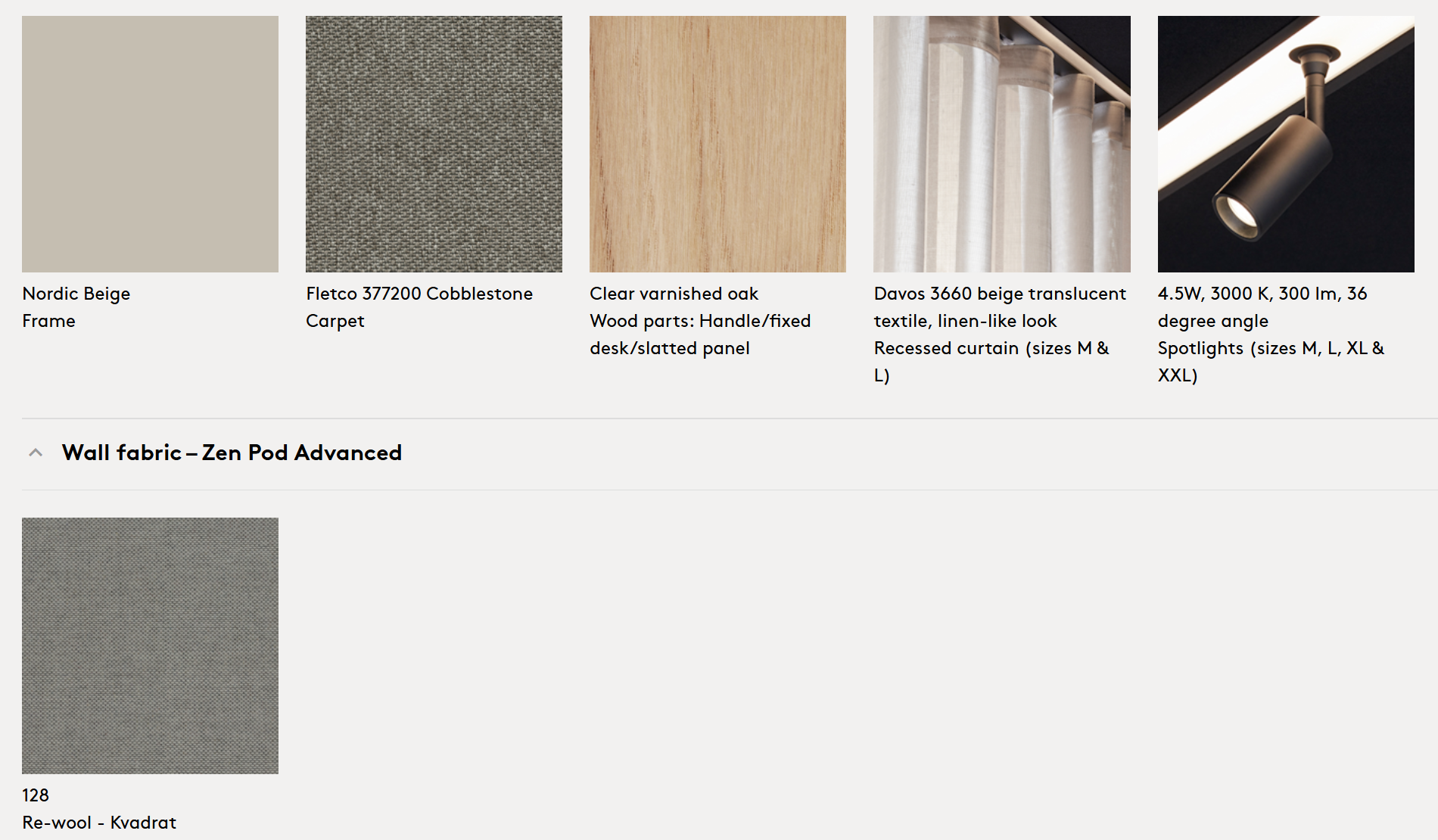This screenshot has width=1438, height=840.
Task: Click the Recessed curtain sizes caption
Action: click(991, 362)
